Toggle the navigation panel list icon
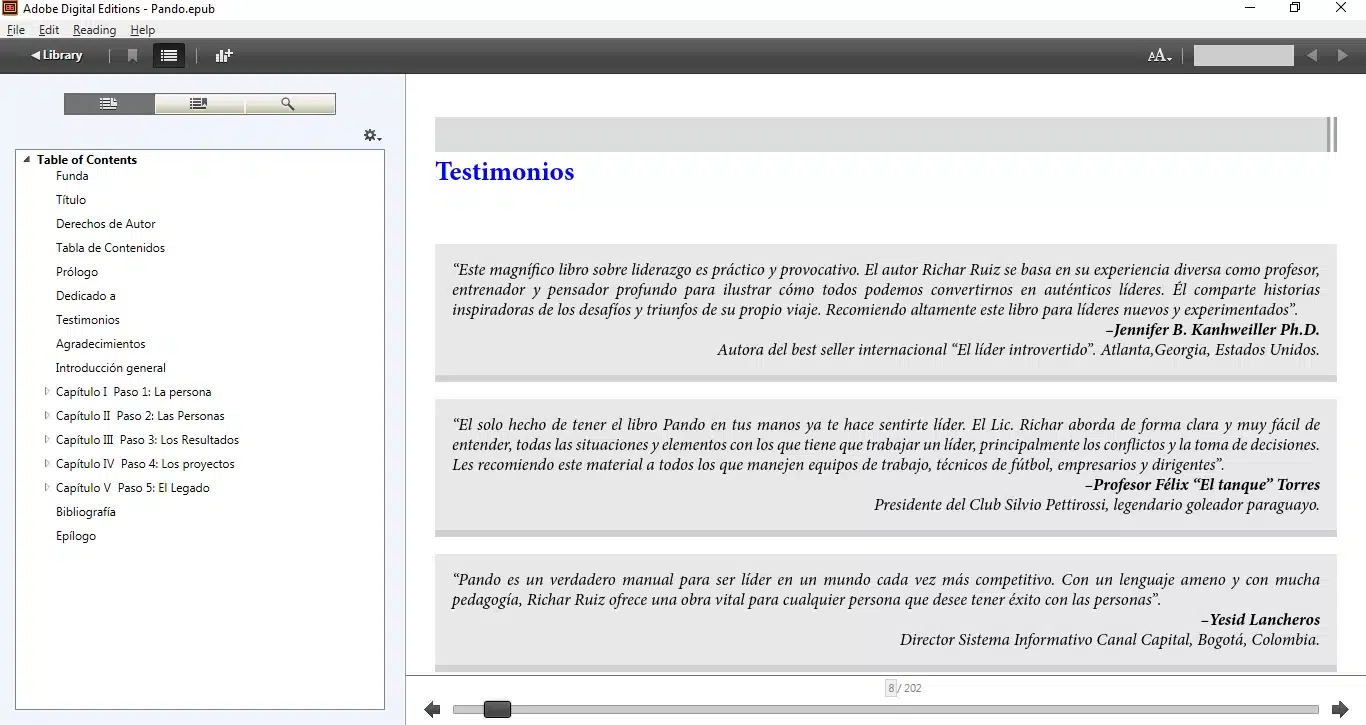This screenshot has width=1366, height=725. point(169,56)
